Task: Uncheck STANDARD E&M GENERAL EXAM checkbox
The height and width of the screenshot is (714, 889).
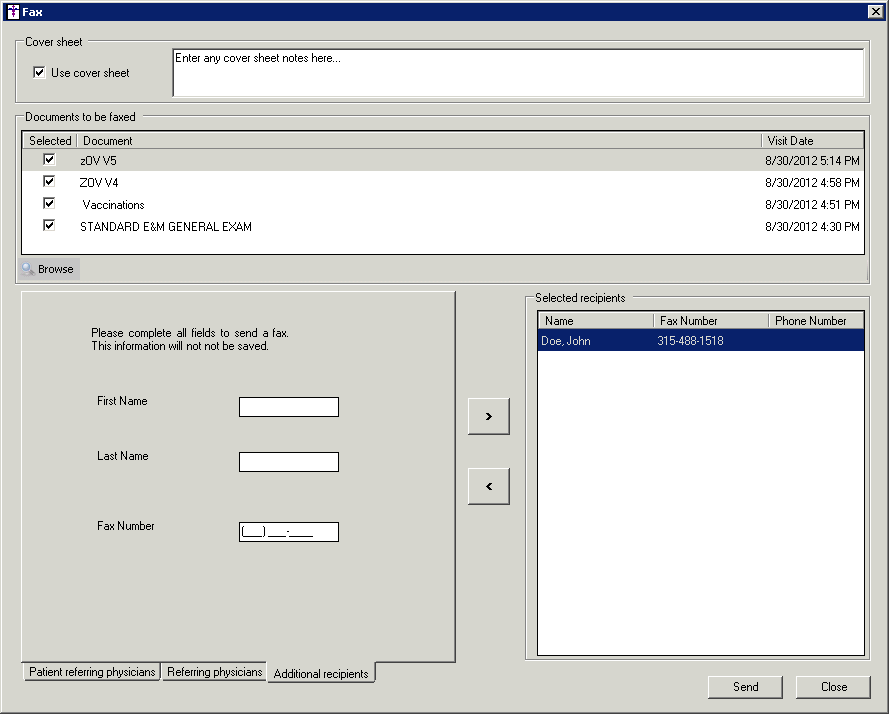Action: [48, 226]
